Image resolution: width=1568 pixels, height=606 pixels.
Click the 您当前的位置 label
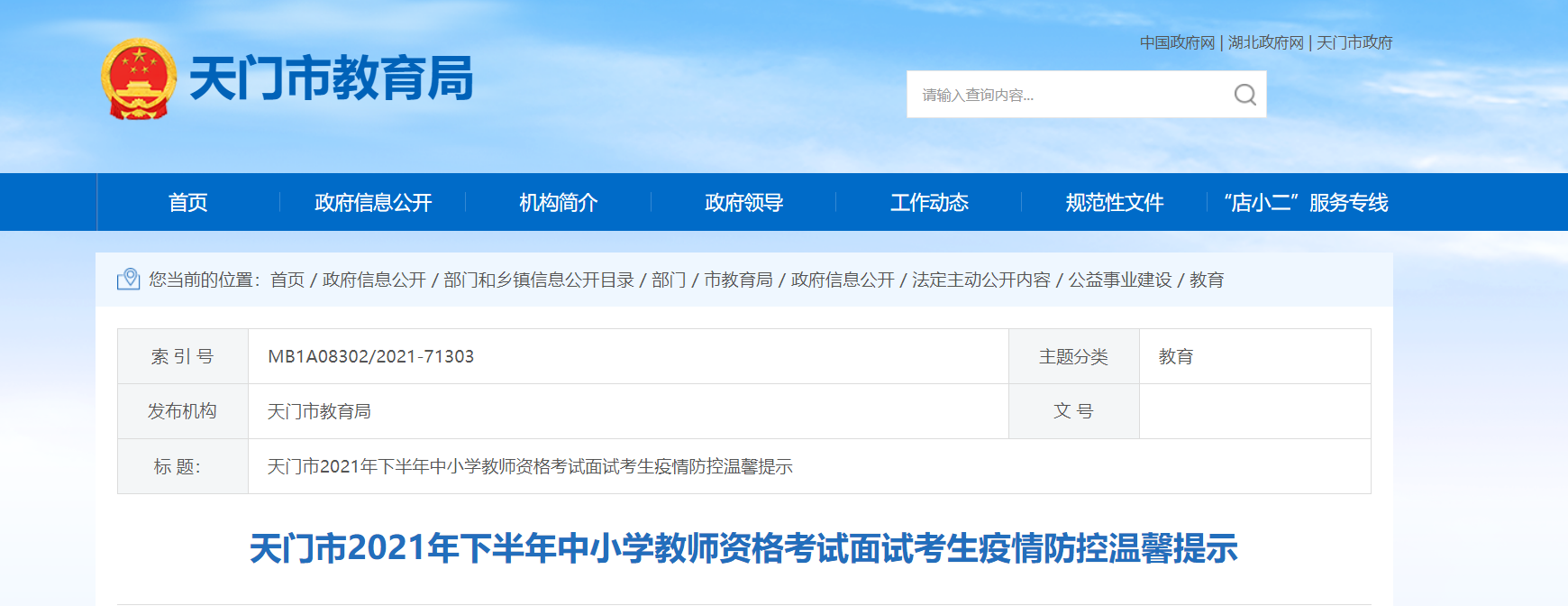[x=205, y=280]
